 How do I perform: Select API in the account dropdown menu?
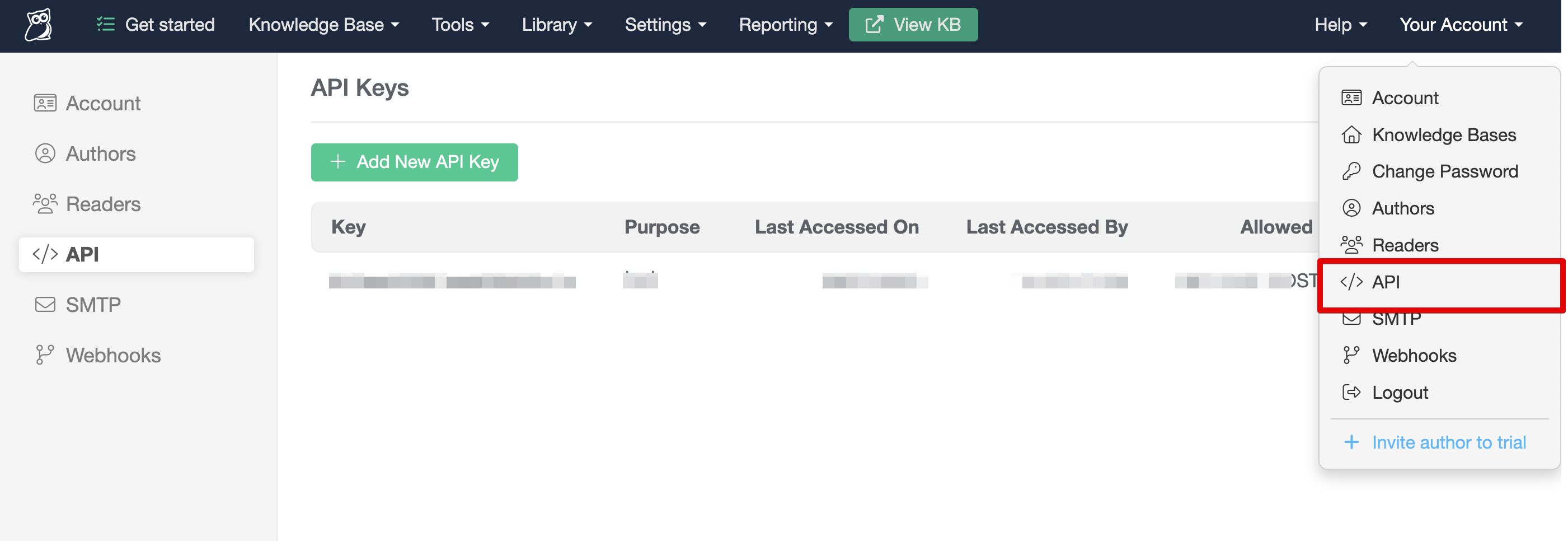point(1386,282)
